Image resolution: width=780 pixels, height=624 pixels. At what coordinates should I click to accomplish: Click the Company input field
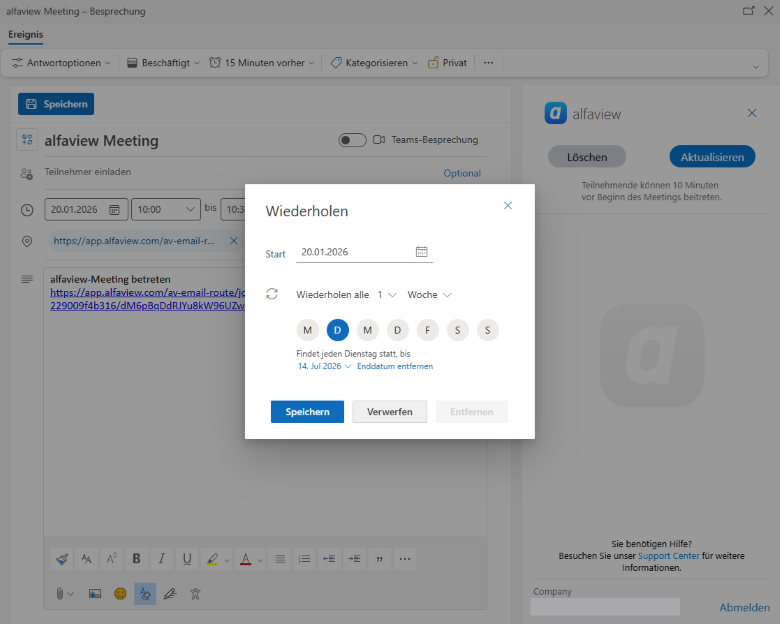click(x=605, y=607)
